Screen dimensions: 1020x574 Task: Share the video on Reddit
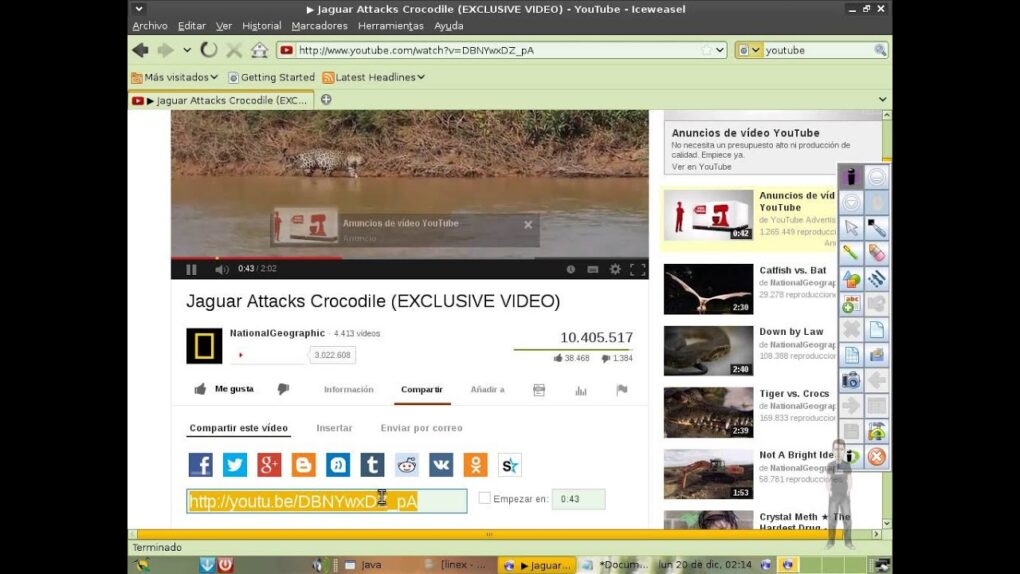407,465
